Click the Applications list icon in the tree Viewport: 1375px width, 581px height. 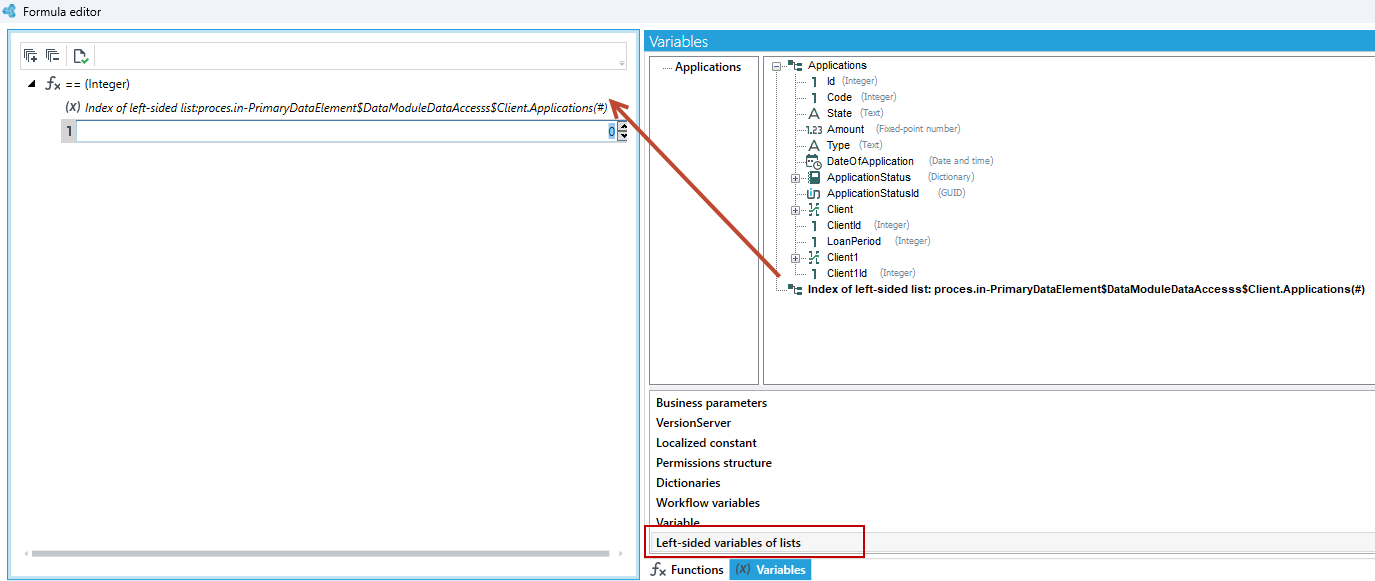pyautogui.click(x=795, y=66)
